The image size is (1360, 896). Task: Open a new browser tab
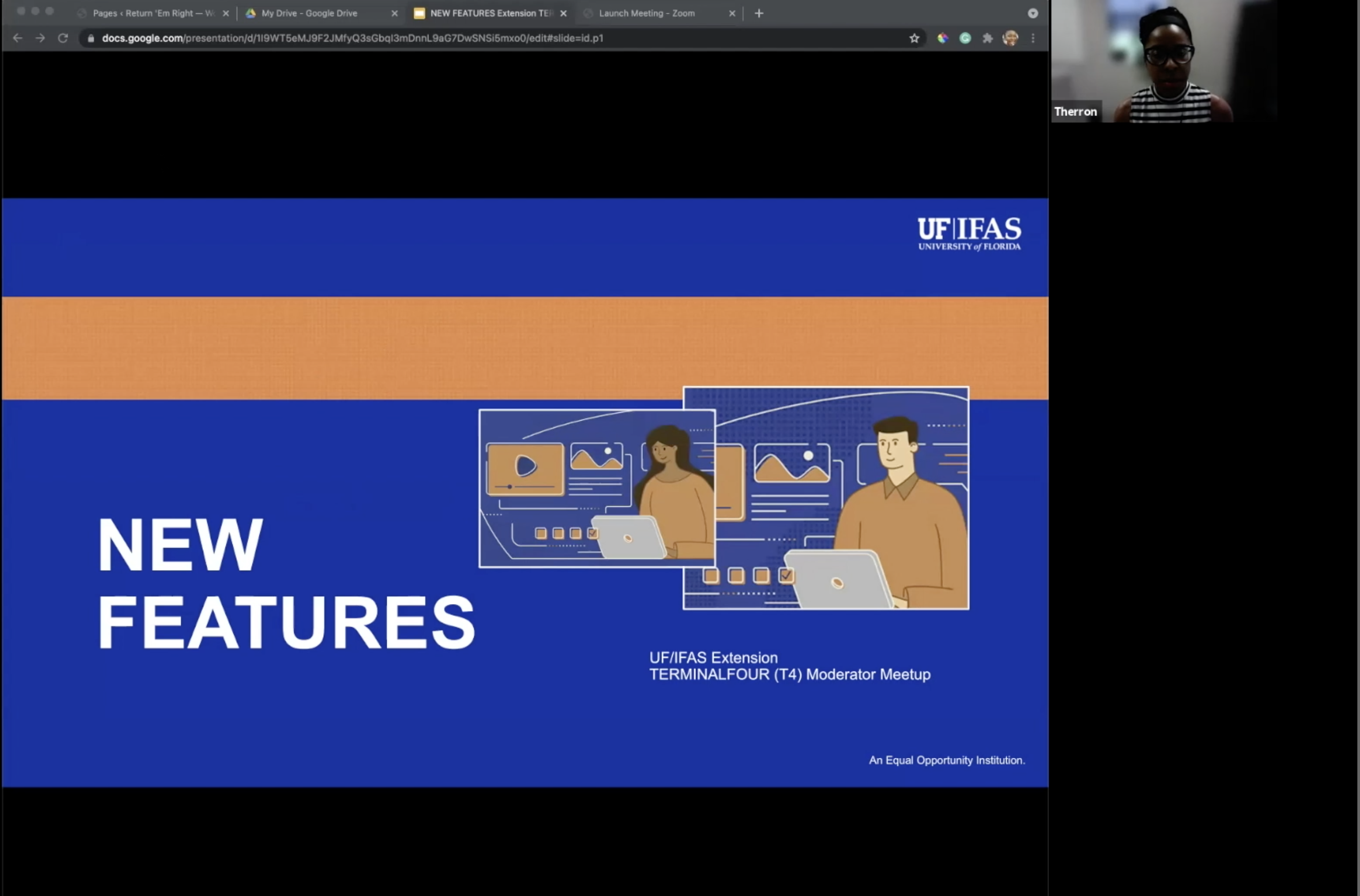pos(758,13)
